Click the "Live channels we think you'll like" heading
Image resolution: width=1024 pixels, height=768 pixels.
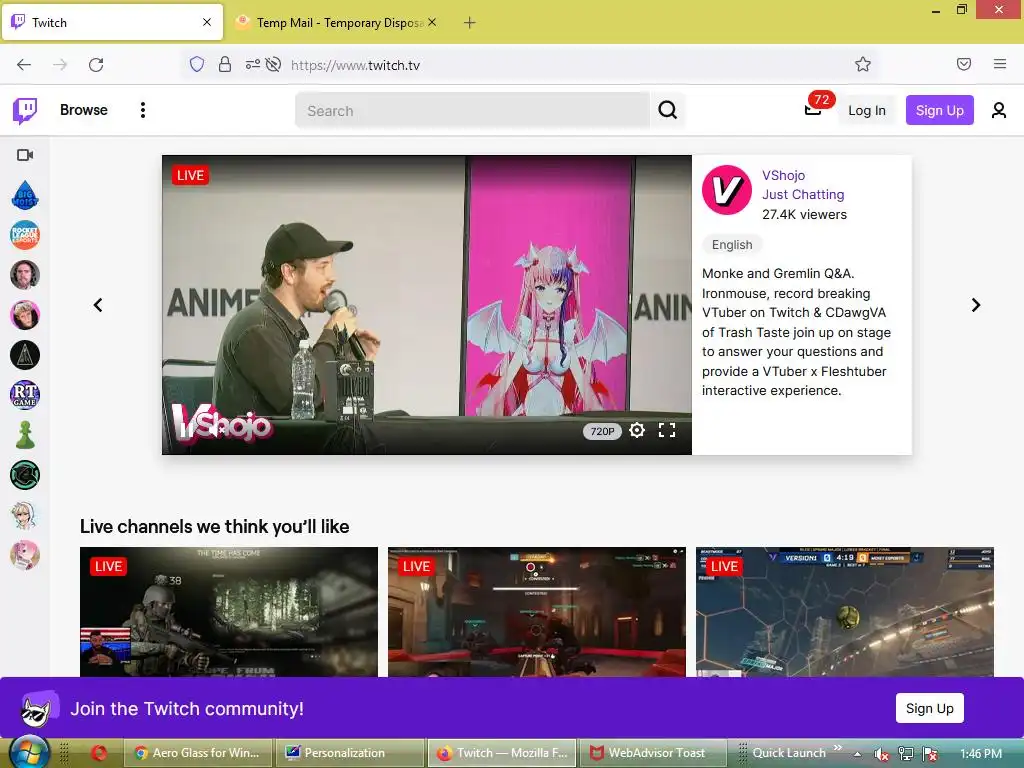coord(214,526)
